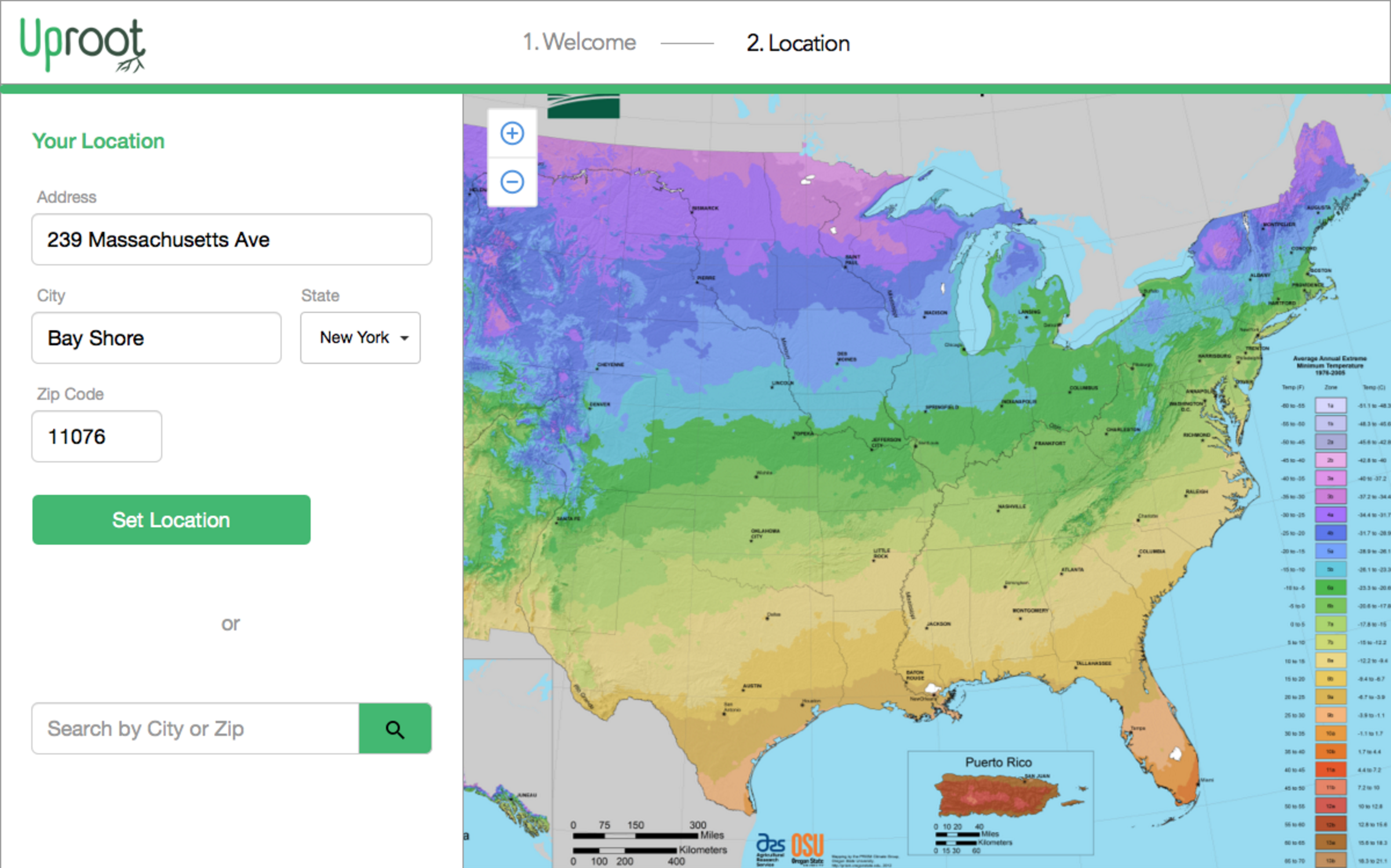This screenshot has width=1391, height=868.
Task: Click the zoom out icon on the map
Action: [x=512, y=181]
